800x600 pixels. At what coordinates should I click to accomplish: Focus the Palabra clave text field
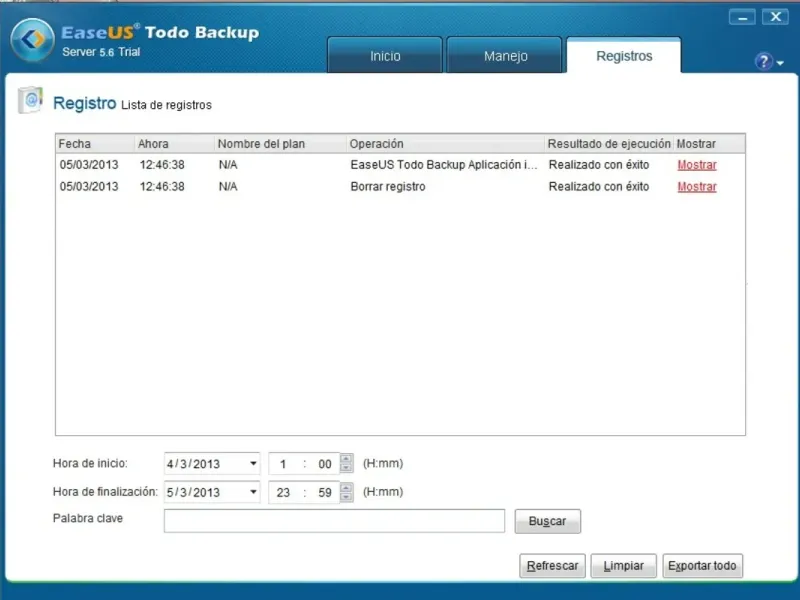pos(334,521)
